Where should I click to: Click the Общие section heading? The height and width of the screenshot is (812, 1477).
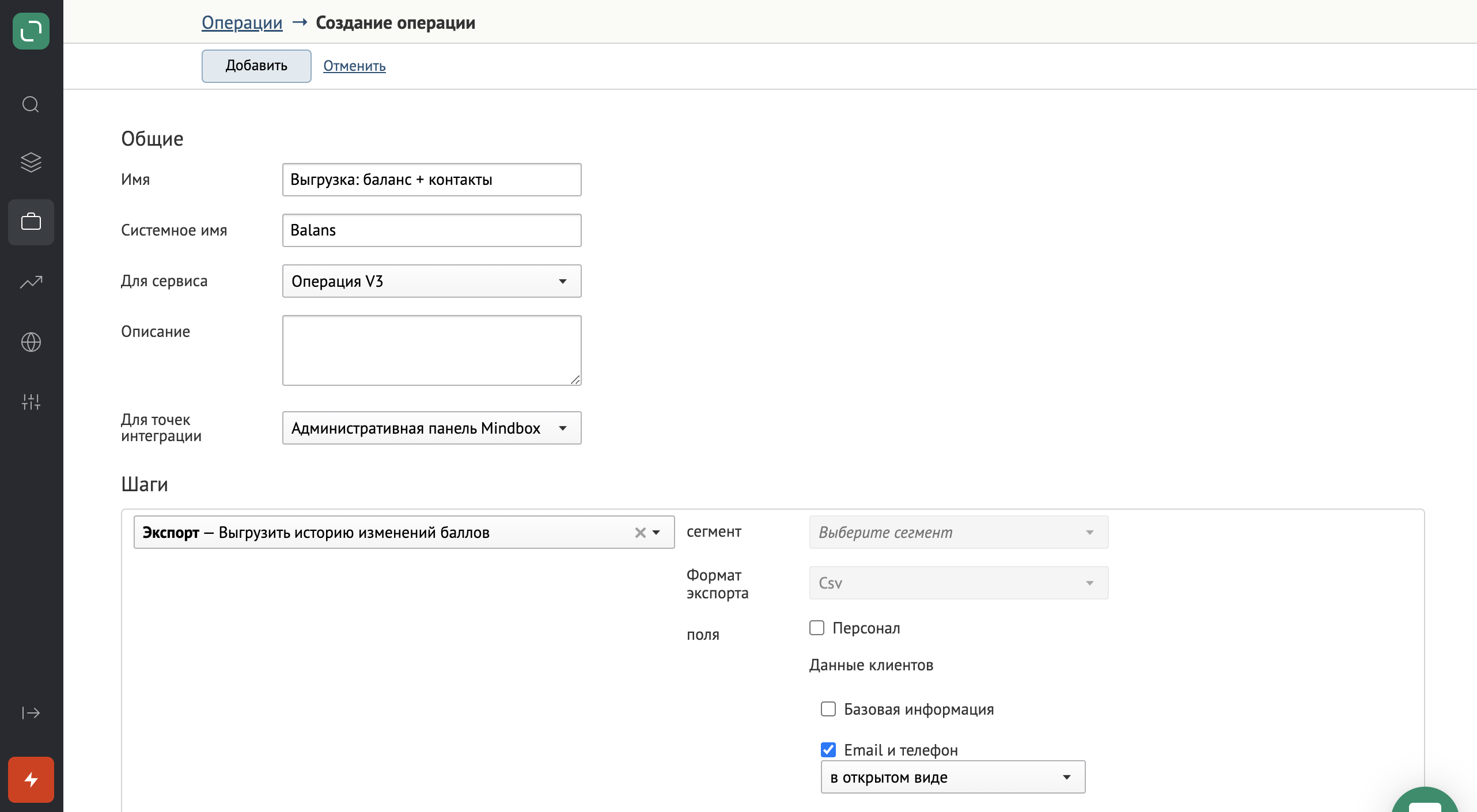pyautogui.click(x=152, y=139)
